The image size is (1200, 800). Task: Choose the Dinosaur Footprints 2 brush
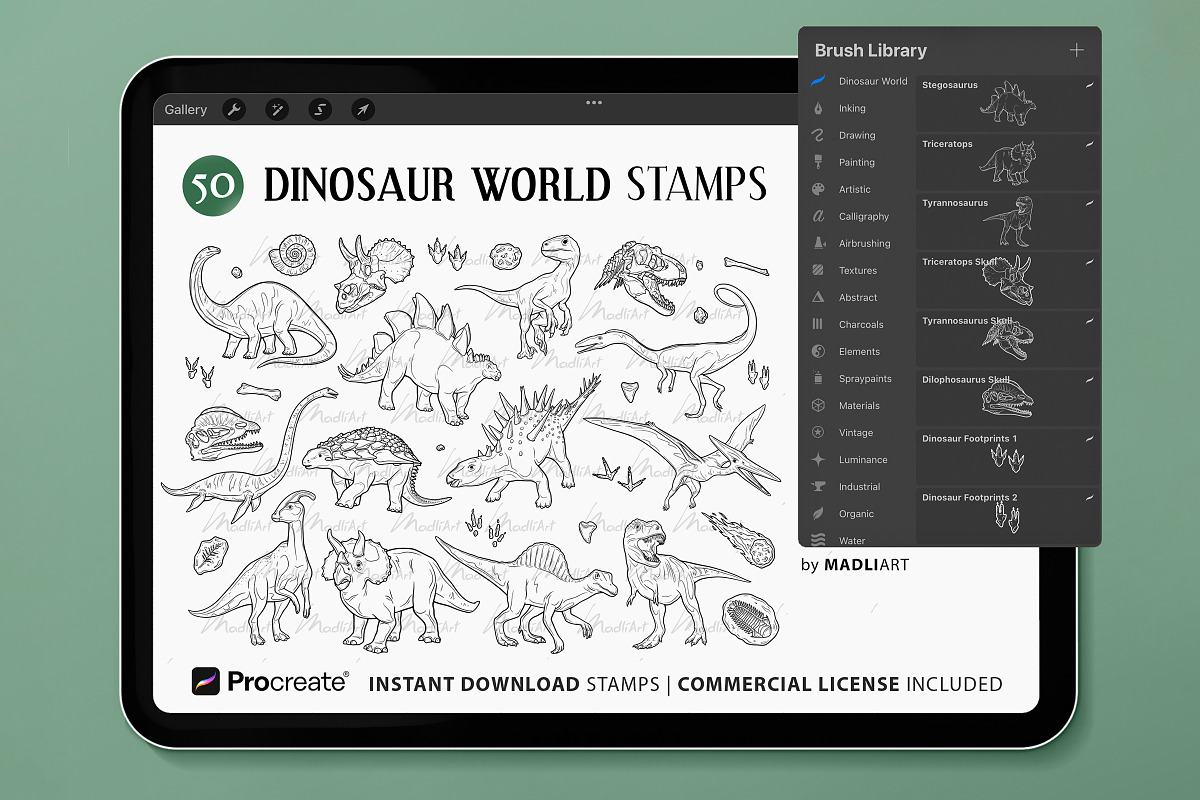tap(1008, 515)
